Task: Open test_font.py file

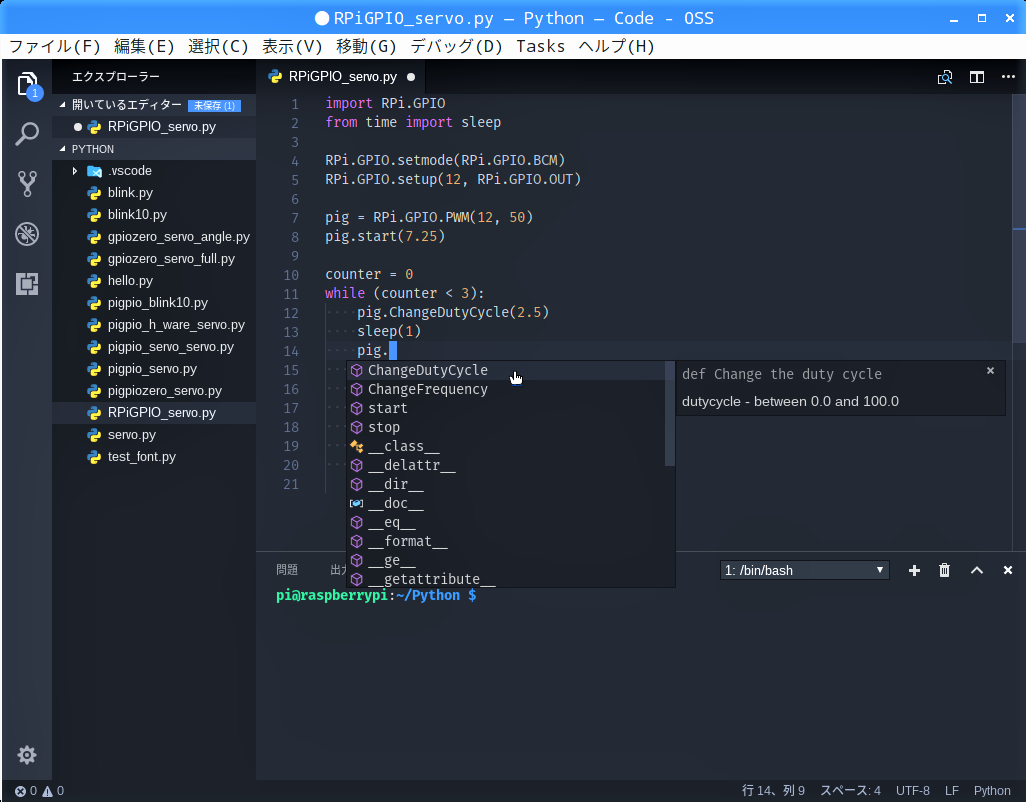Action: click(x=154, y=457)
